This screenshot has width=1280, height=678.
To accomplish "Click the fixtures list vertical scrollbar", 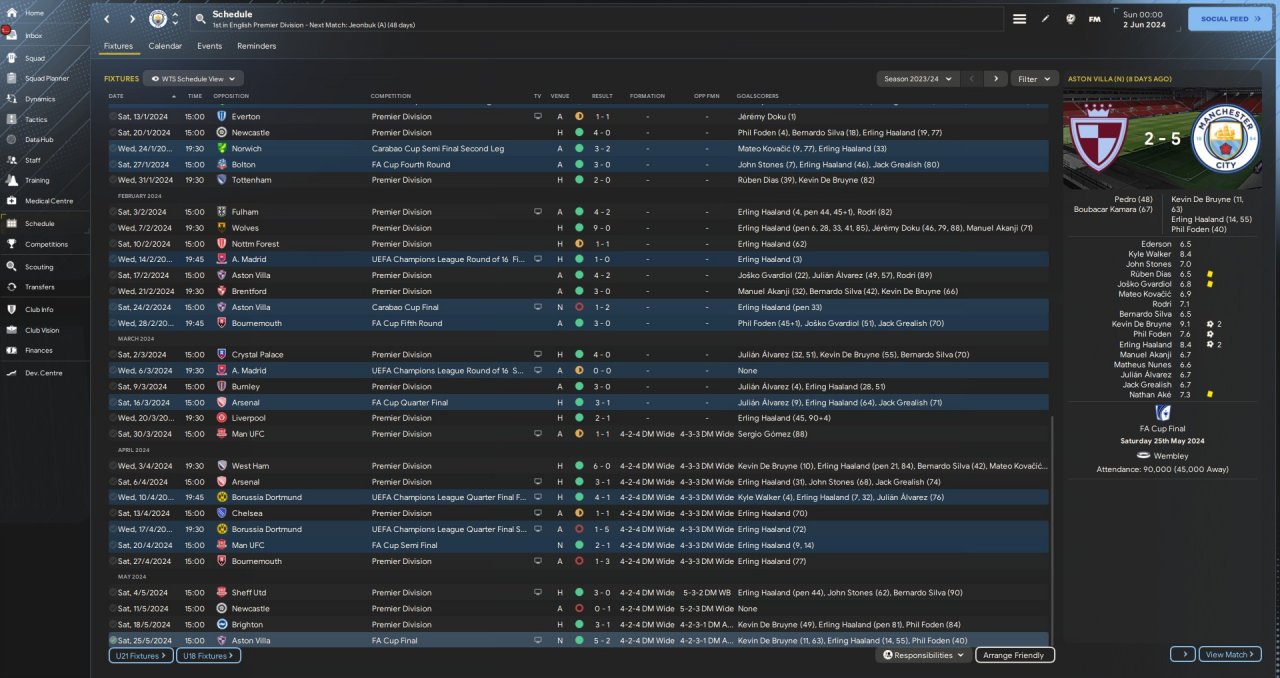I will [1053, 530].
